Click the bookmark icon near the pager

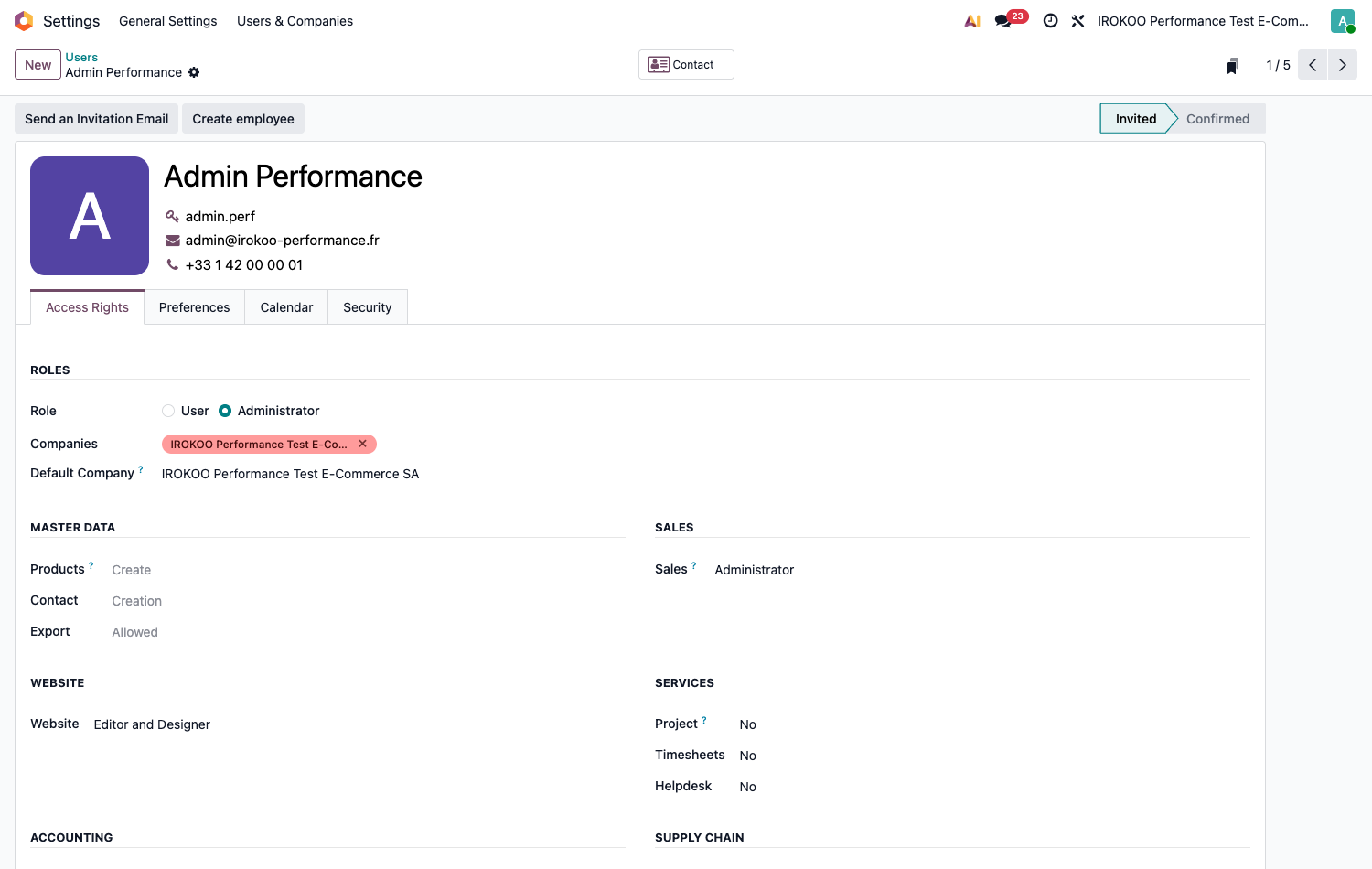pyautogui.click(x=1232, y=66)
